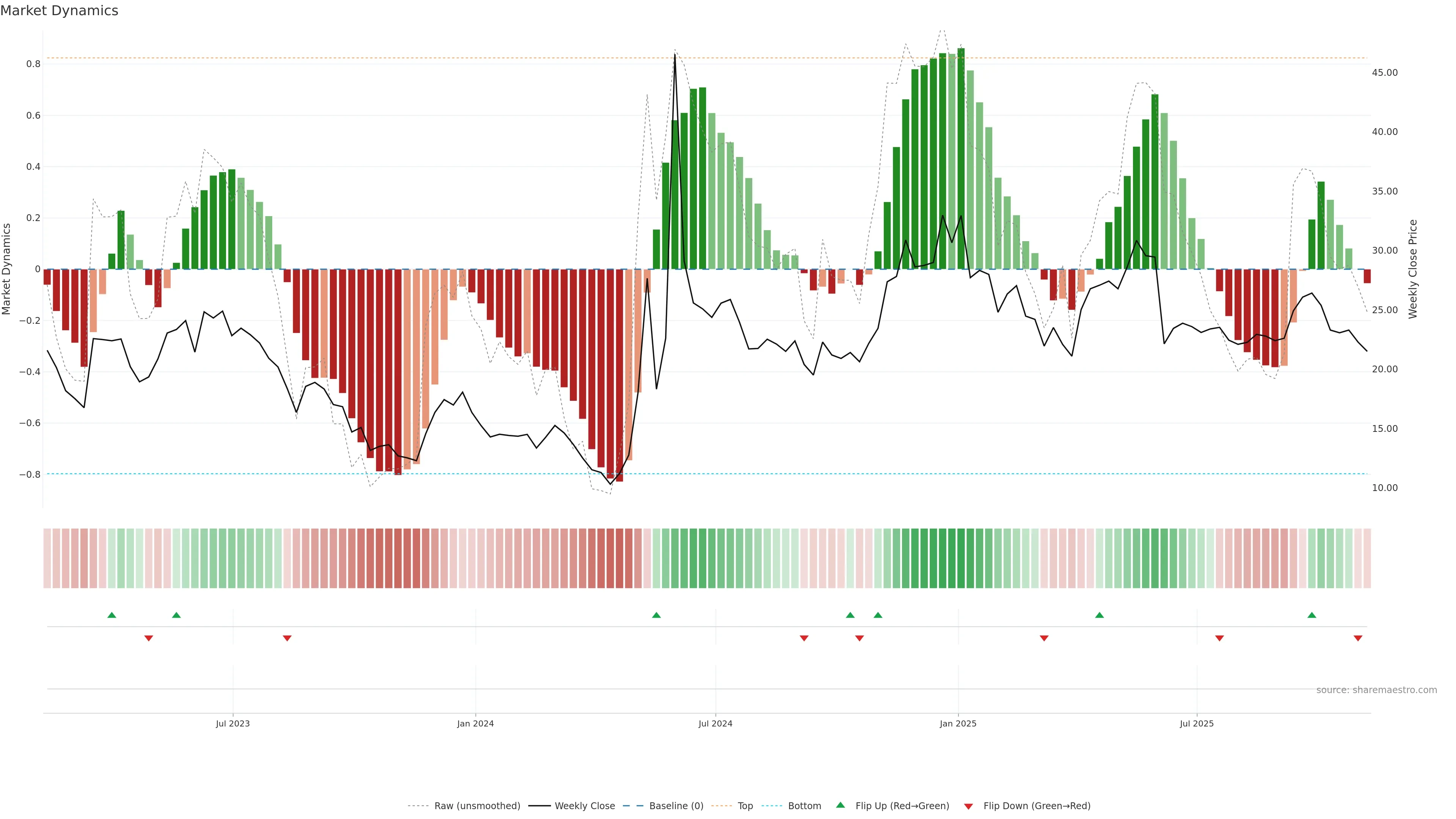Click the first green flip-up triangle marker
Viewport: 1456px width, 819px height.
112,615
